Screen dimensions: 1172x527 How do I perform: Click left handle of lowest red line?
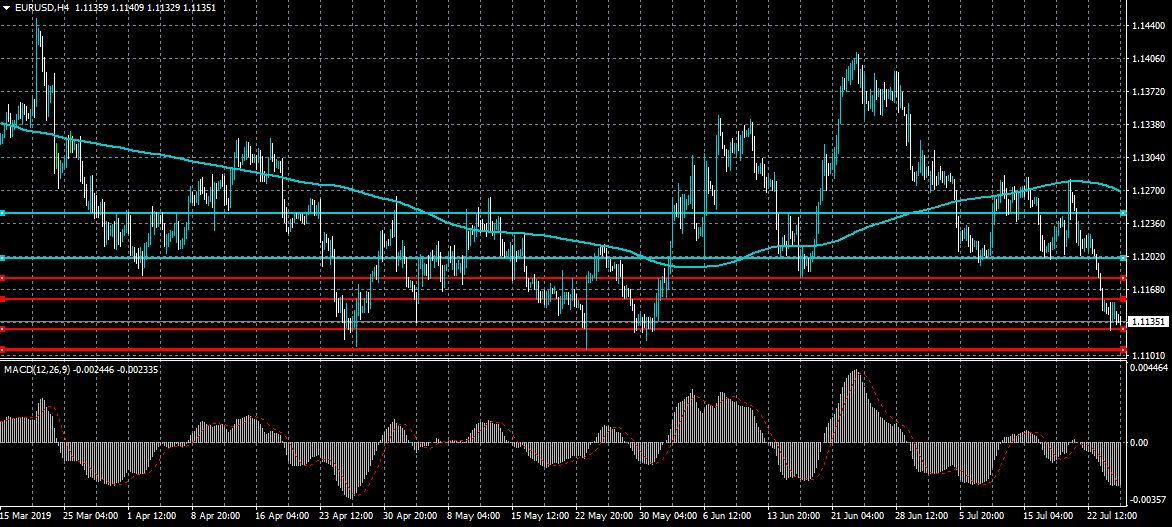[3, 349]
